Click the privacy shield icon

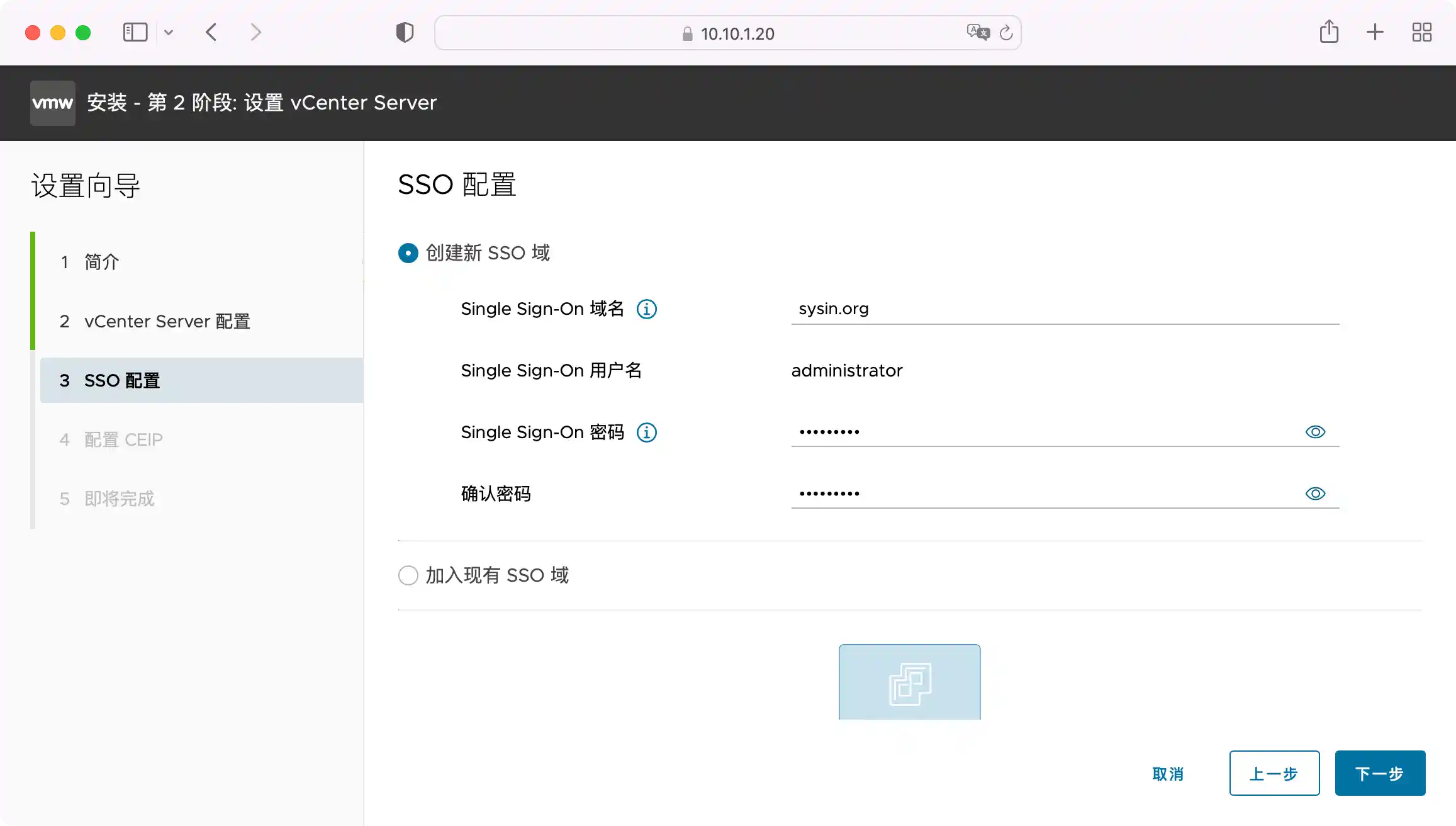click(x=405, y=33)
